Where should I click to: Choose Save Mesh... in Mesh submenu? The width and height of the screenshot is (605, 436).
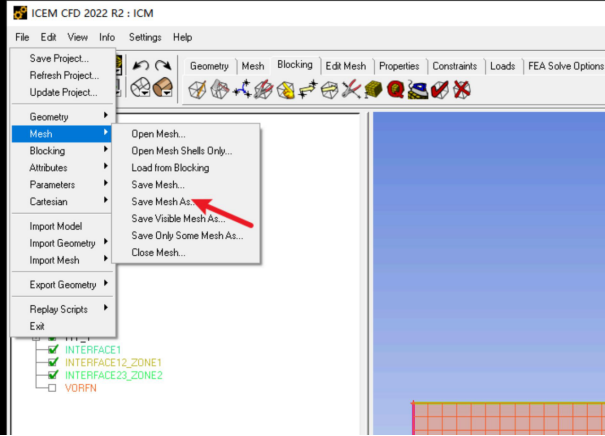[186, 185]
